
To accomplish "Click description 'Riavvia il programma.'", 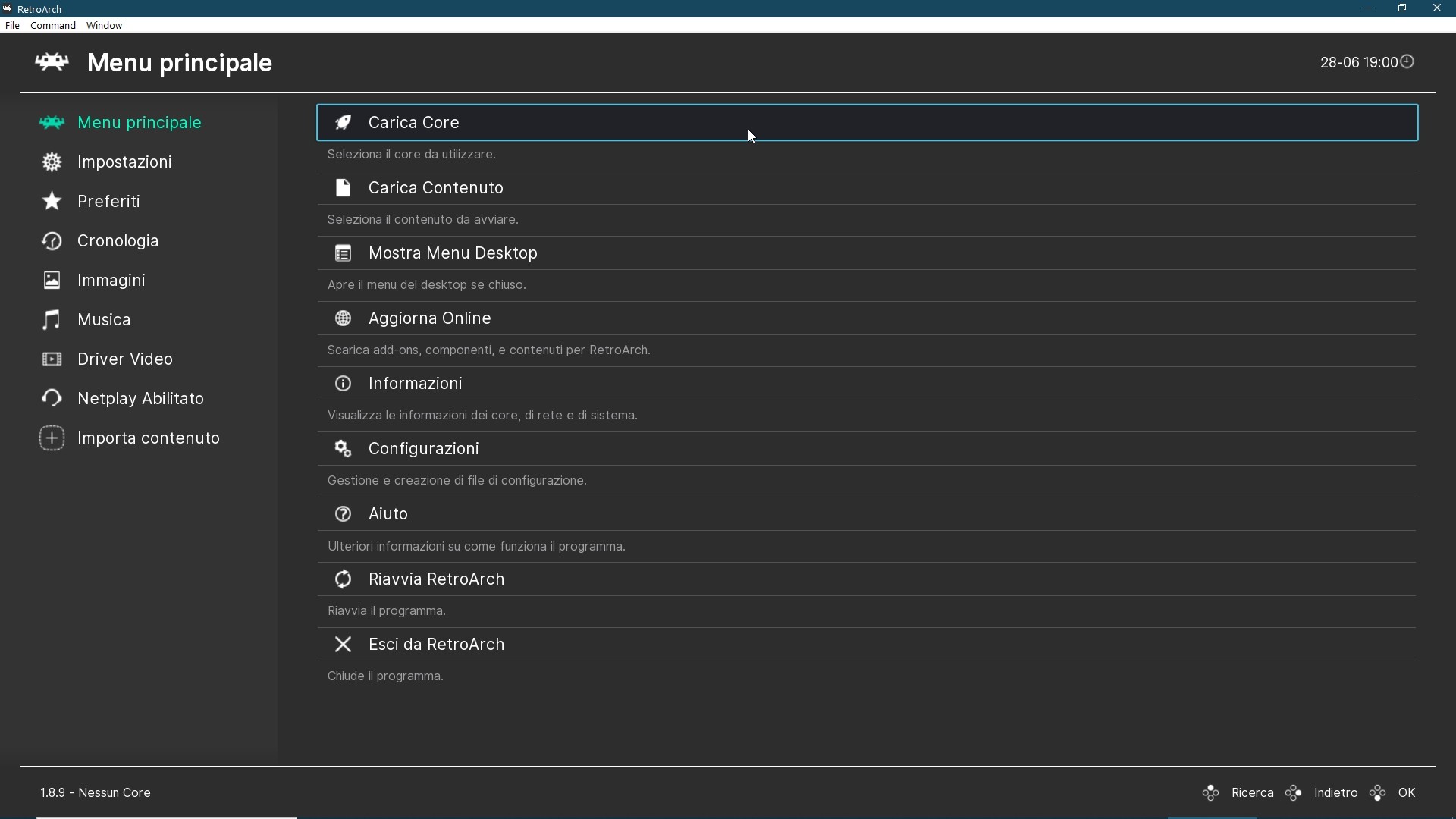I will (x=387, y=611).
